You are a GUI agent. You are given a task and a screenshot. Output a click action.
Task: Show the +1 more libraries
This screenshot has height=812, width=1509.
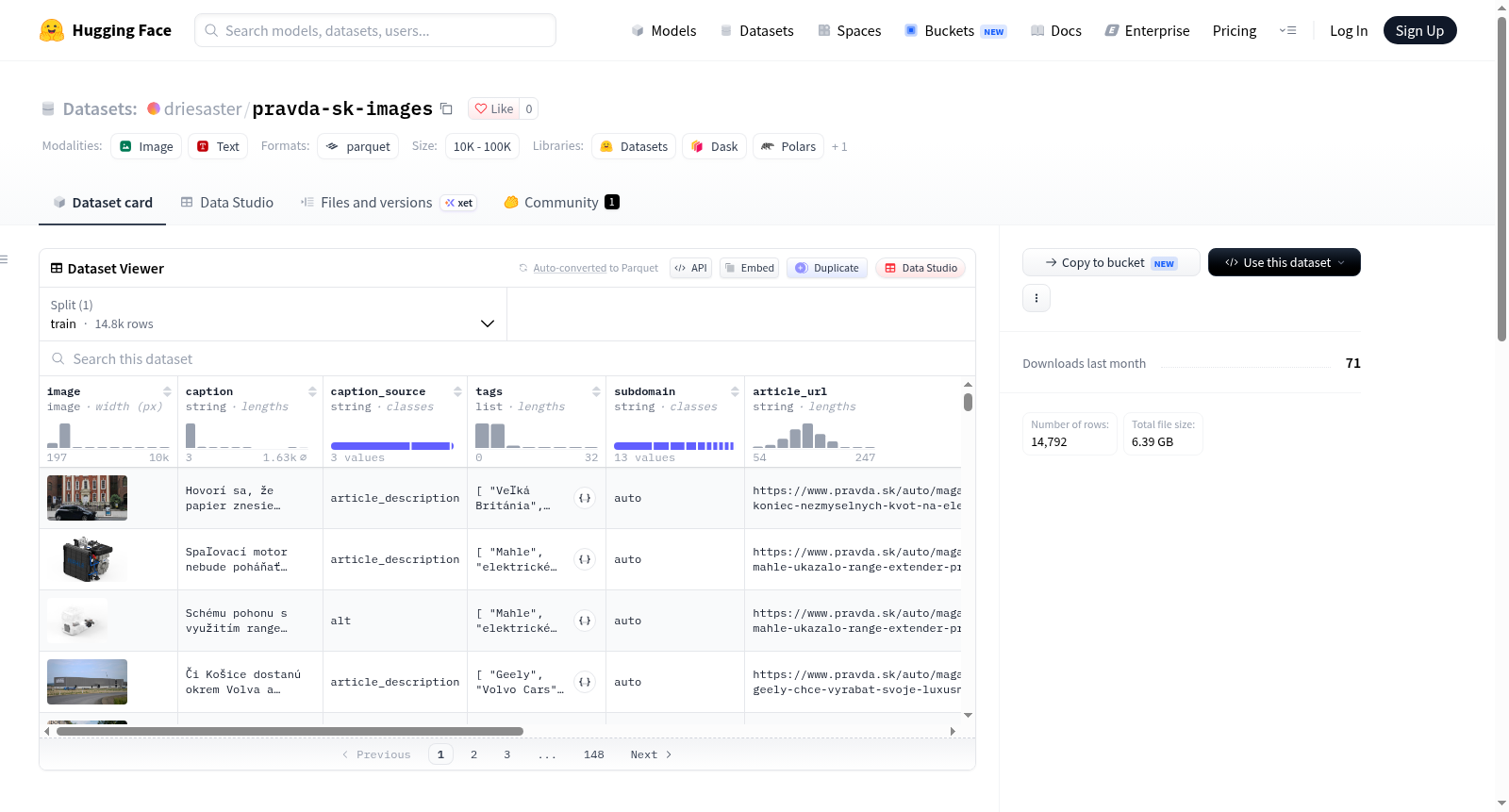[839, 147]
